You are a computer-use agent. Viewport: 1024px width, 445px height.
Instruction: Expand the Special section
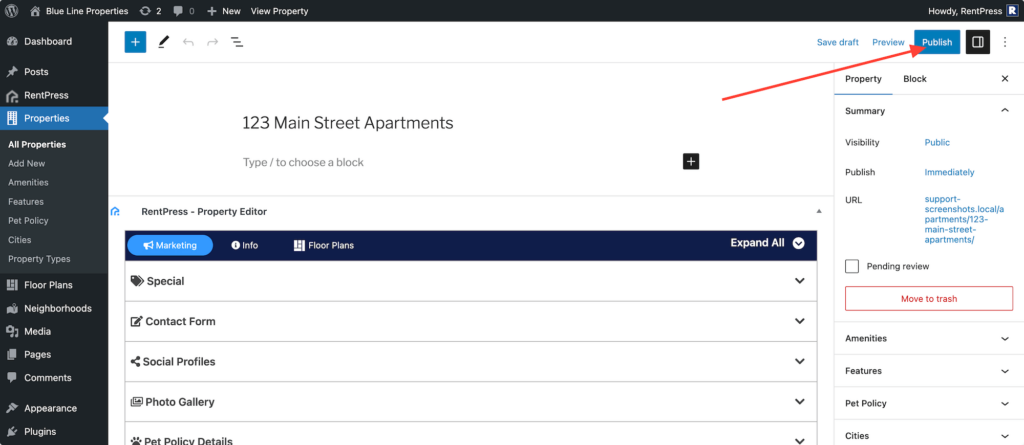471,281
